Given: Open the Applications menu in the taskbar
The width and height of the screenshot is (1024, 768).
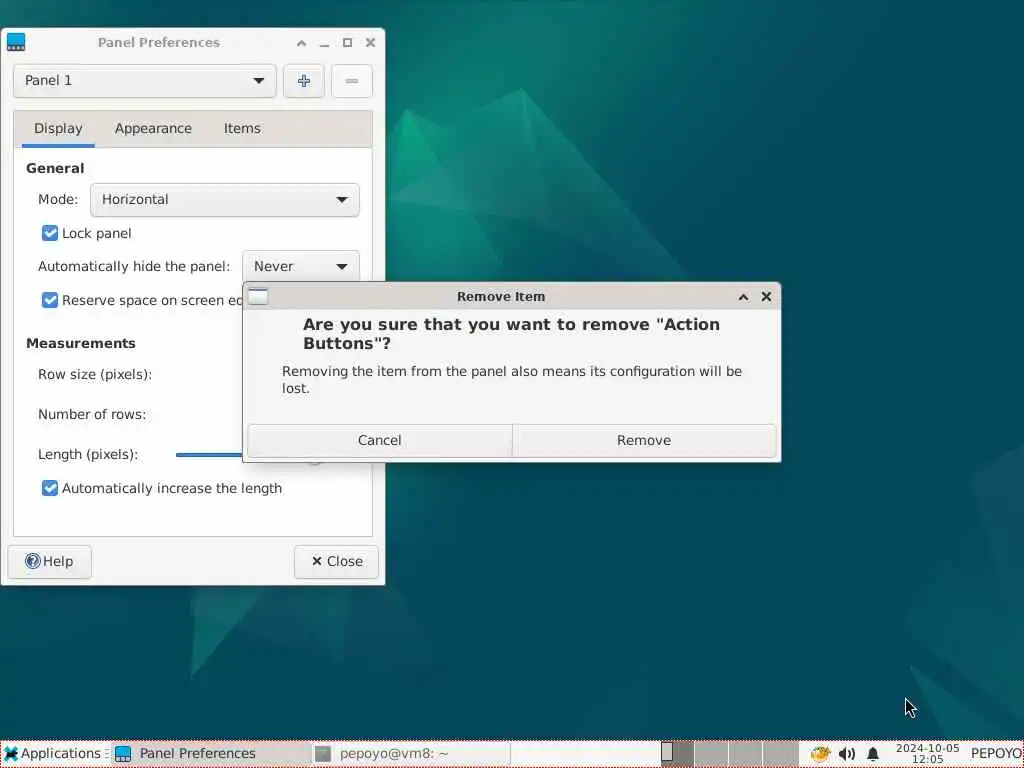Looking at the screenshot, I should 53,754.
